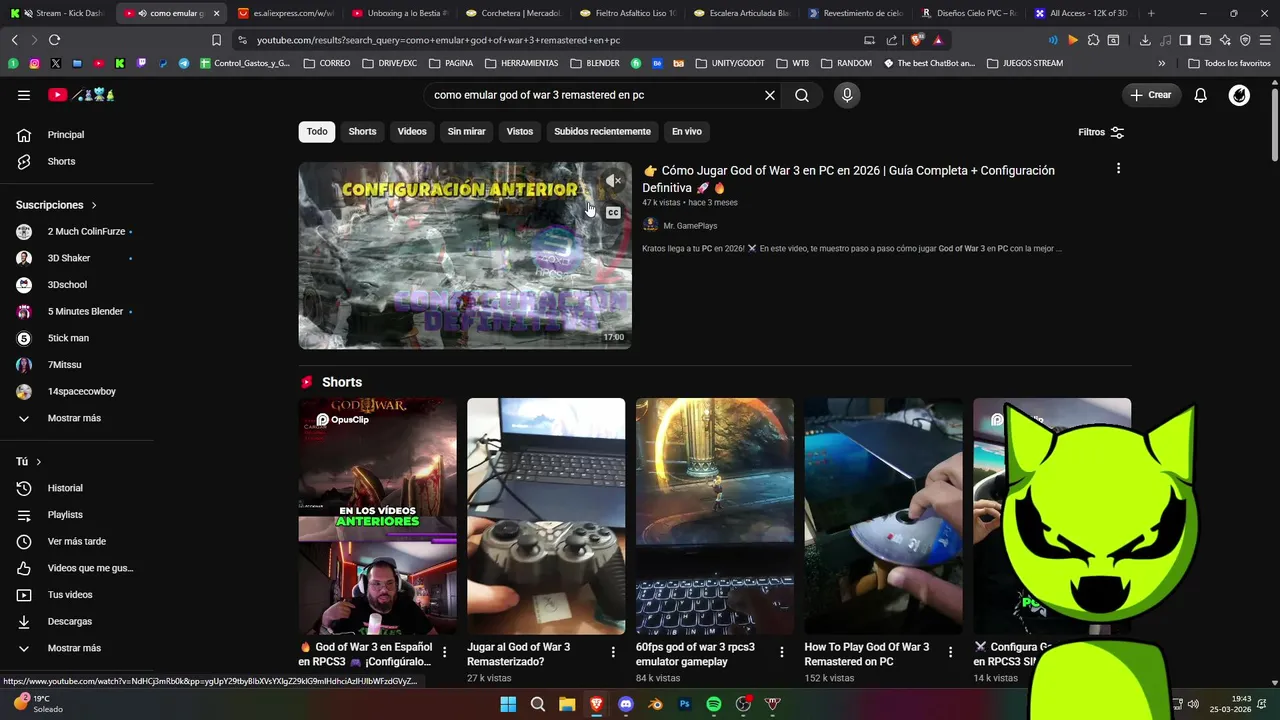Switch to the es.aliexpress.com browser tab
The width and height of the screenshot is (1280, 720).
tap(286, 13)
